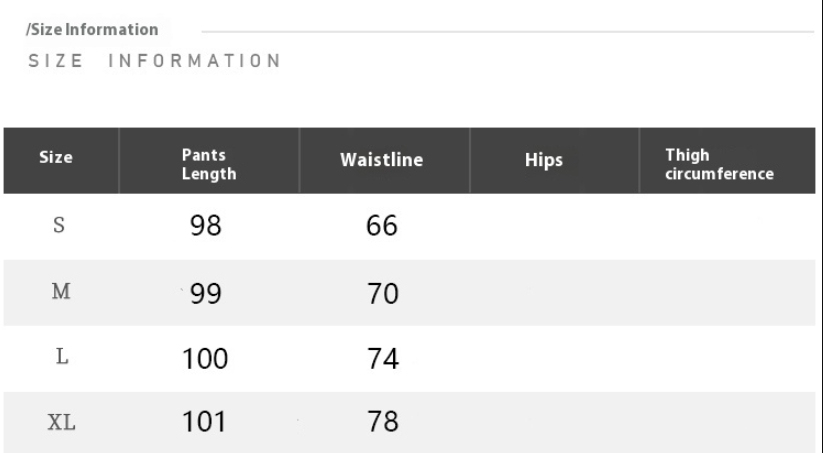The width and height of the screenshot is (823, 453).
Task: Click the /Size Information heading
Action: [x=92, y=29]
